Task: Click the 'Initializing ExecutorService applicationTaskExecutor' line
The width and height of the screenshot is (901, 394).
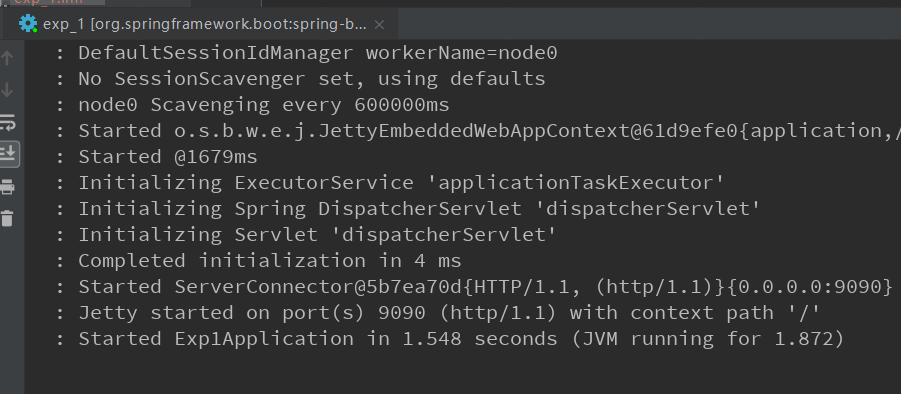Action: [x=390, y=183]
